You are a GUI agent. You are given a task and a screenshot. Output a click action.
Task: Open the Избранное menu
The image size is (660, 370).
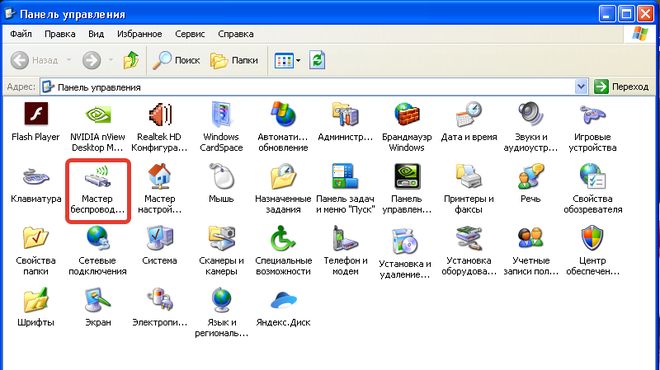tap(139, 34)
